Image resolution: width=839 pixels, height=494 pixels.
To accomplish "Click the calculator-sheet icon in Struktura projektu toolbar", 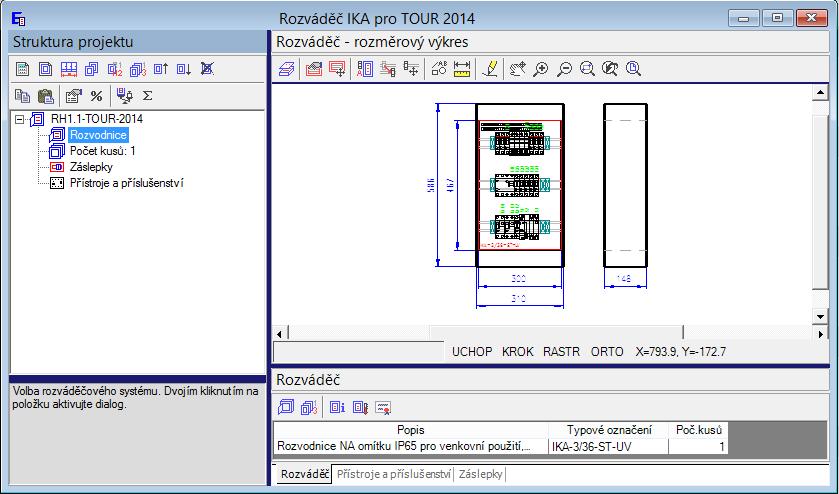I will pos(22,69).
